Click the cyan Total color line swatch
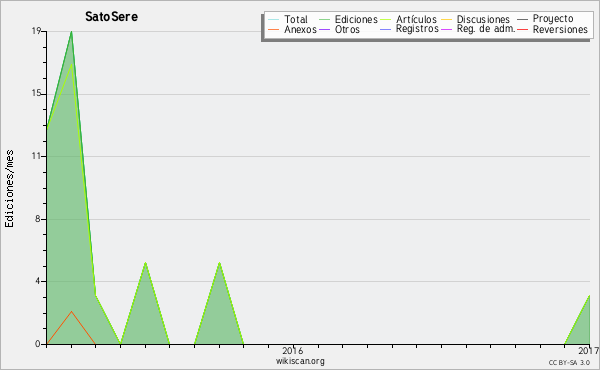 (274, 20)
